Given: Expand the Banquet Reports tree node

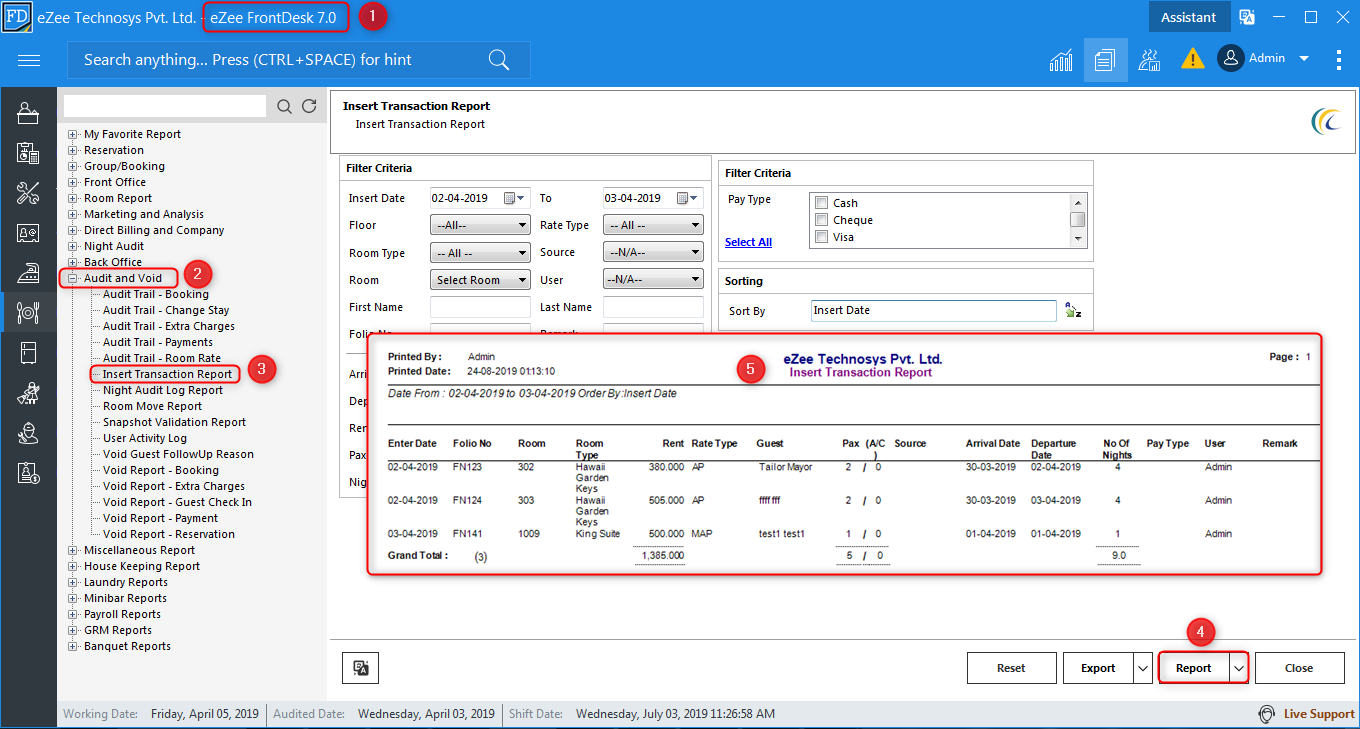Looking at the screenshot, I should (72, 646).
